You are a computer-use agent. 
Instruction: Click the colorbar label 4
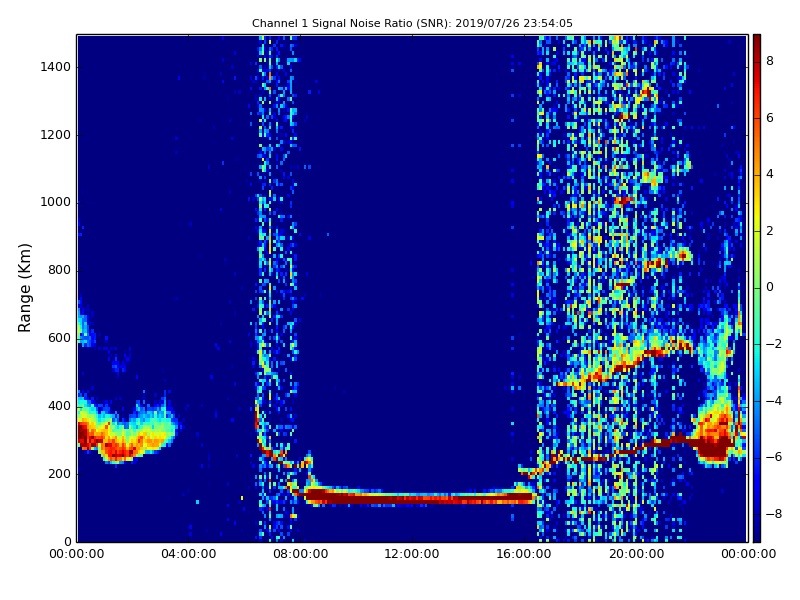770,174
